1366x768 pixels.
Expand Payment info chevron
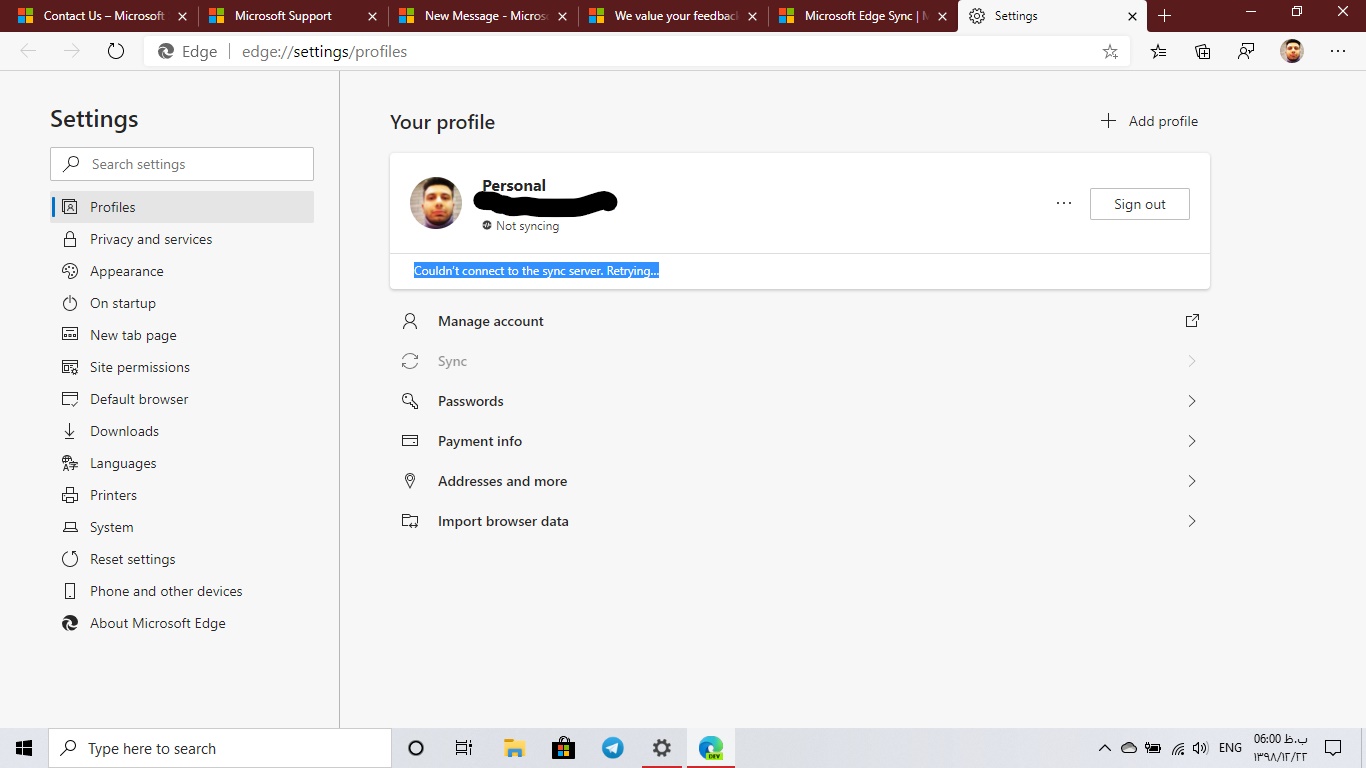1192,441
